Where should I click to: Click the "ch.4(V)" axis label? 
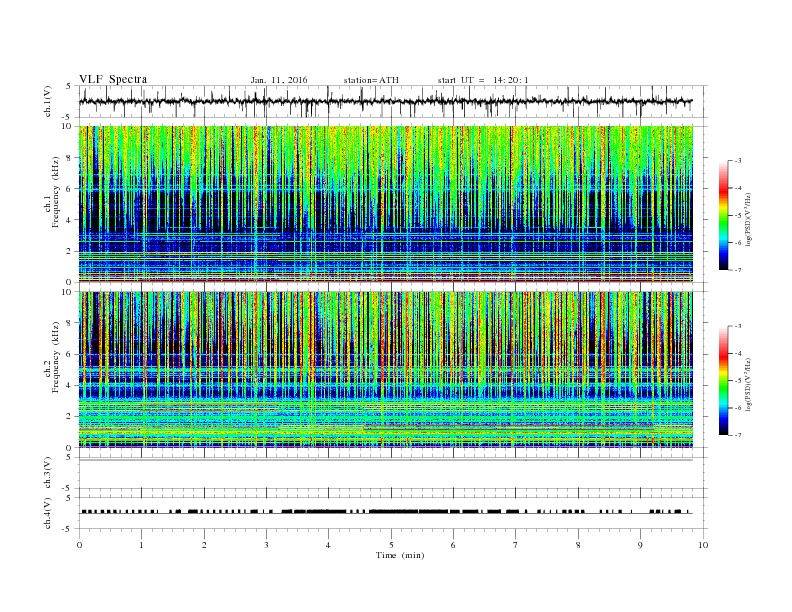pos(48,514)
